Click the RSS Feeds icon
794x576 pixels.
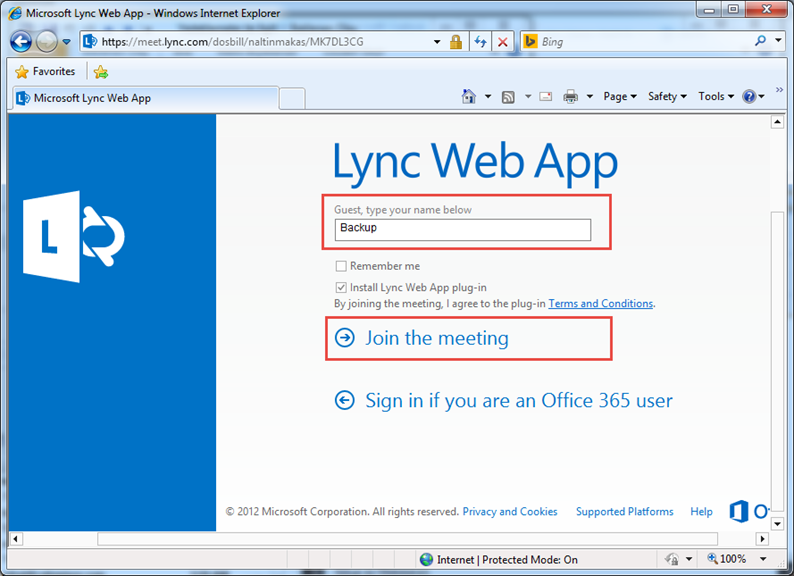[508, 97]
